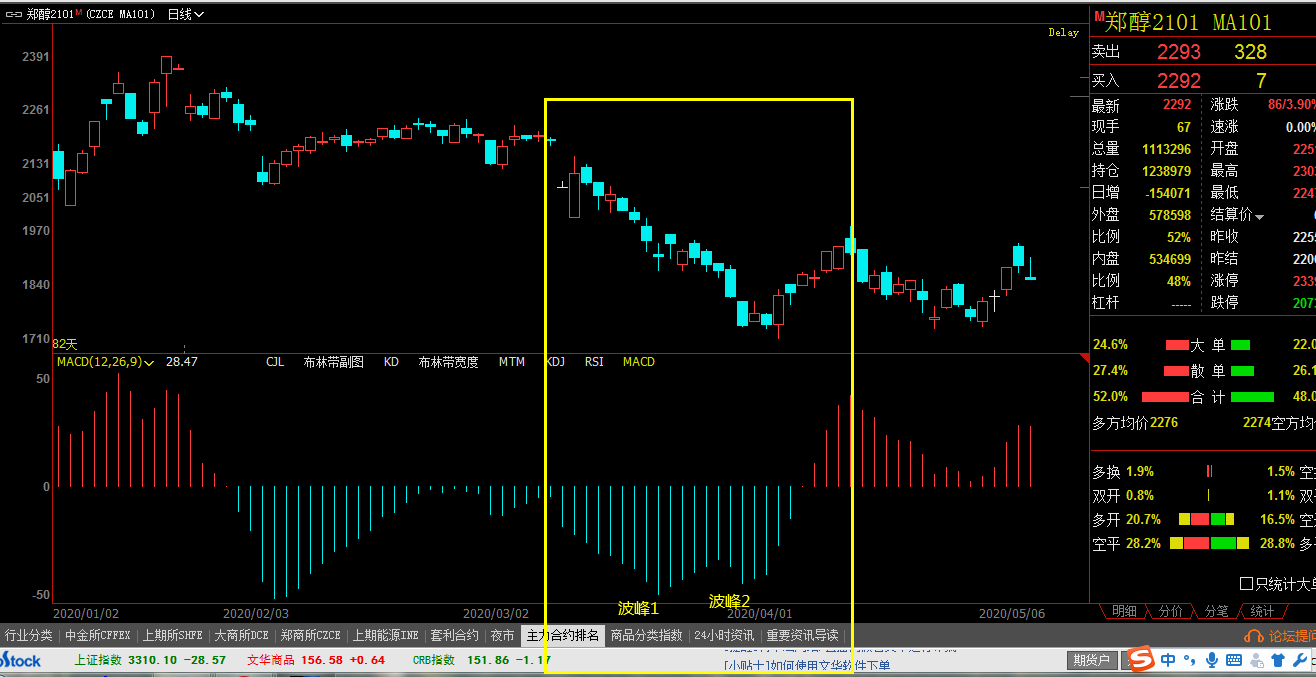Open the Sogou skin shirt icon
This screenshot has width=1316, height=677.
coord(1278,659)
